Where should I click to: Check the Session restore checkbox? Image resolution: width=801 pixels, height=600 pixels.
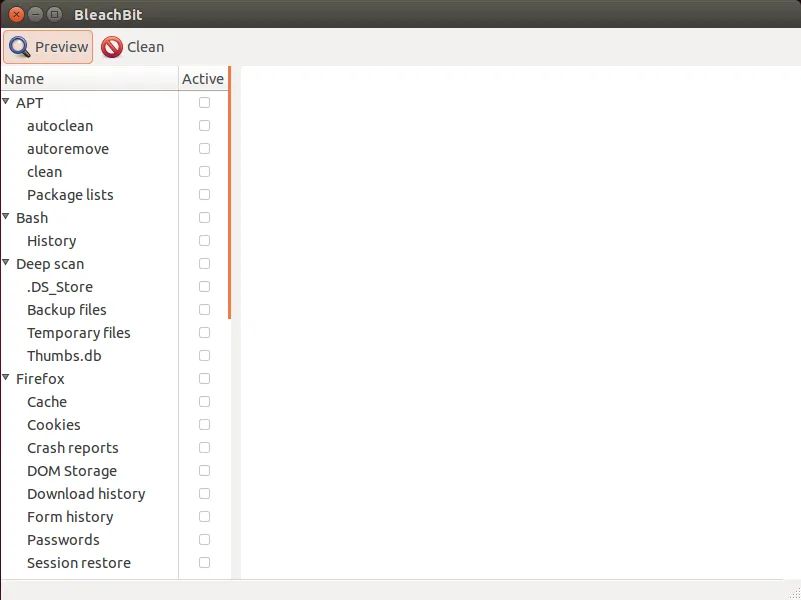tap(204, 562)
